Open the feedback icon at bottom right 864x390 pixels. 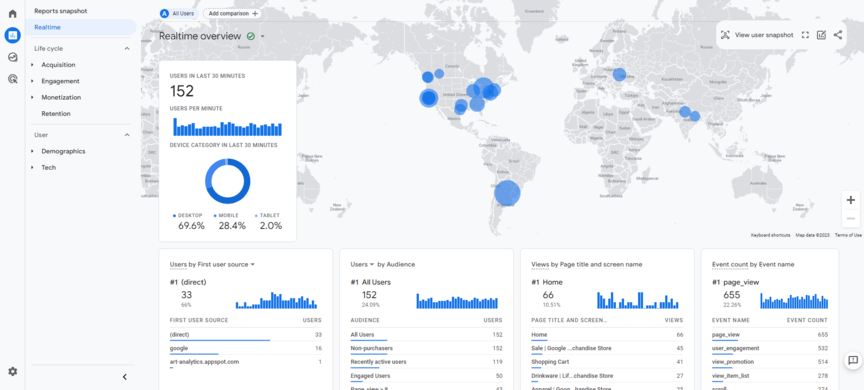pos(853,360)
